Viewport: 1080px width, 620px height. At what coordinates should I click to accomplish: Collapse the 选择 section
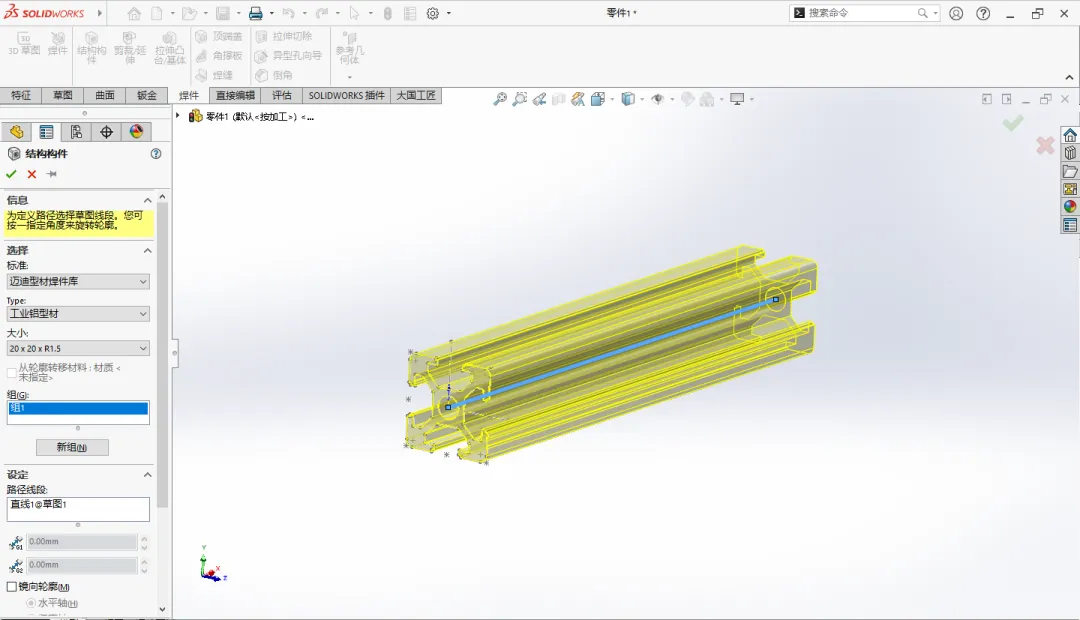[147, 251]
